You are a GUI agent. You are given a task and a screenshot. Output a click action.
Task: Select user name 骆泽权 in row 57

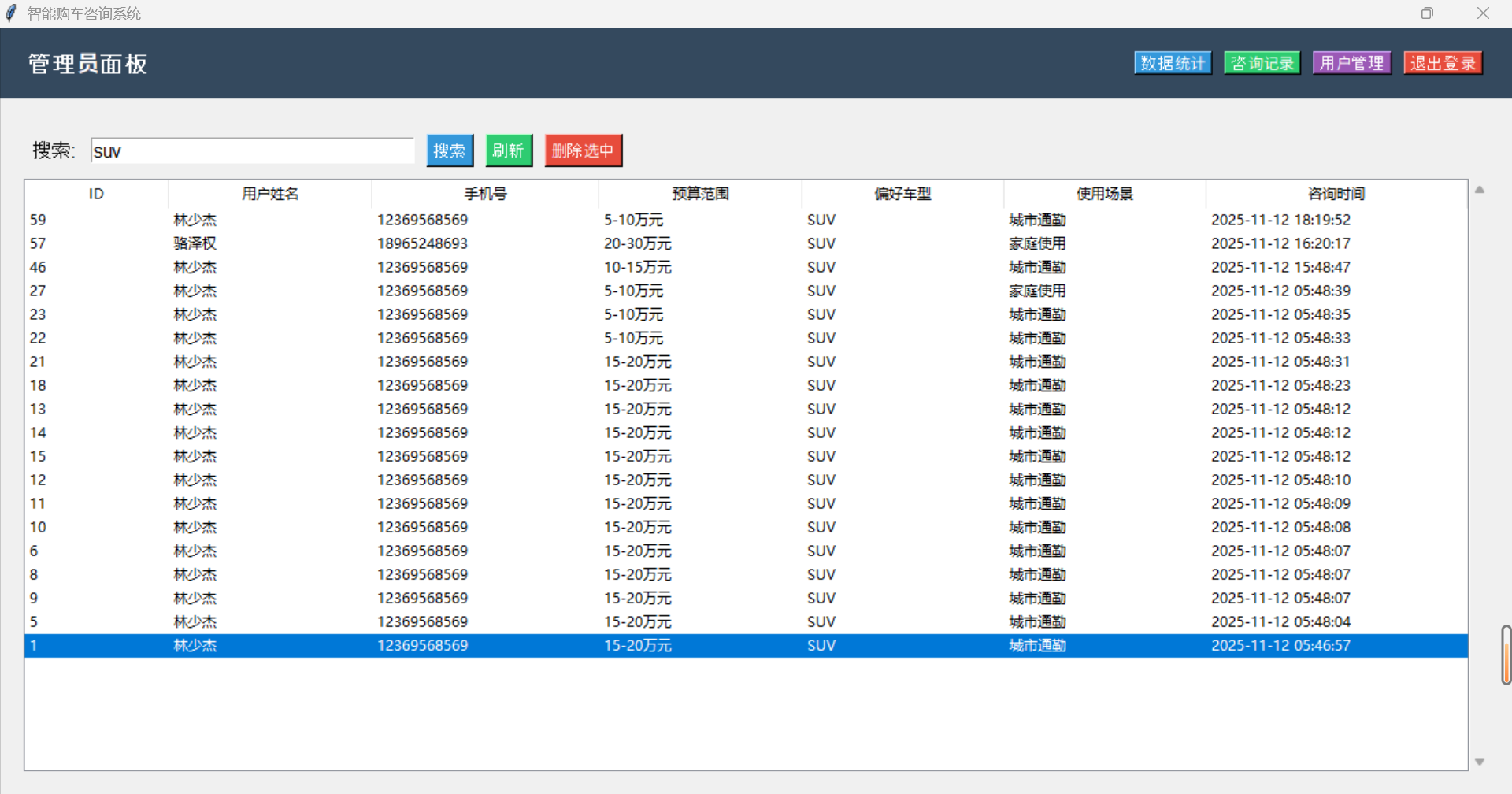pos(195,243)
